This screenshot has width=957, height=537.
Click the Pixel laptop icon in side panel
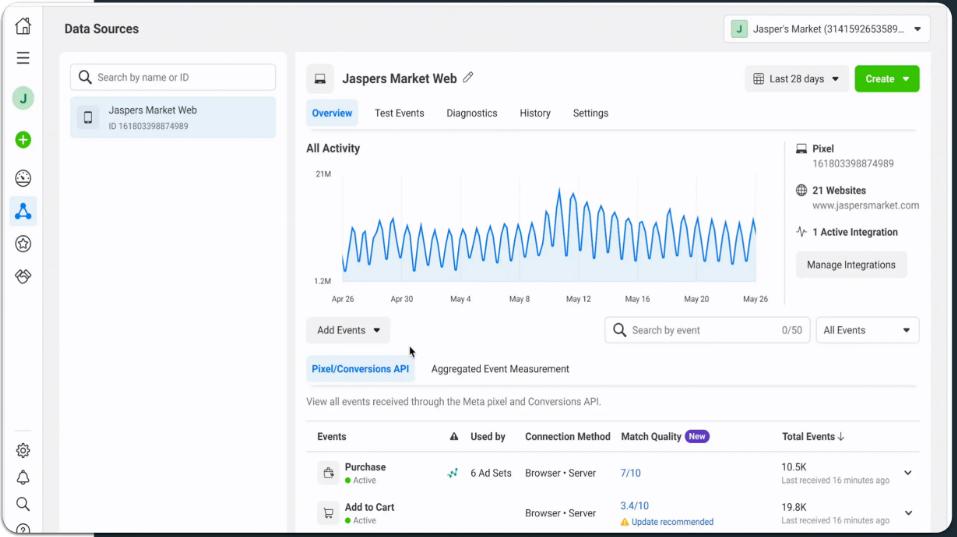pos(801,148)
